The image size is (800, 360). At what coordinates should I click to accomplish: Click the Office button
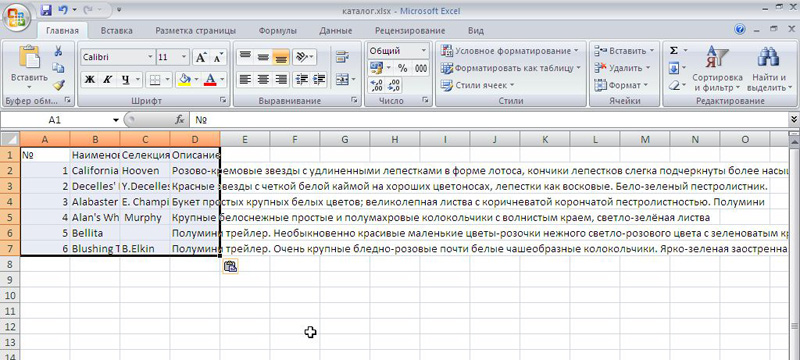click(x=17, y=17)
